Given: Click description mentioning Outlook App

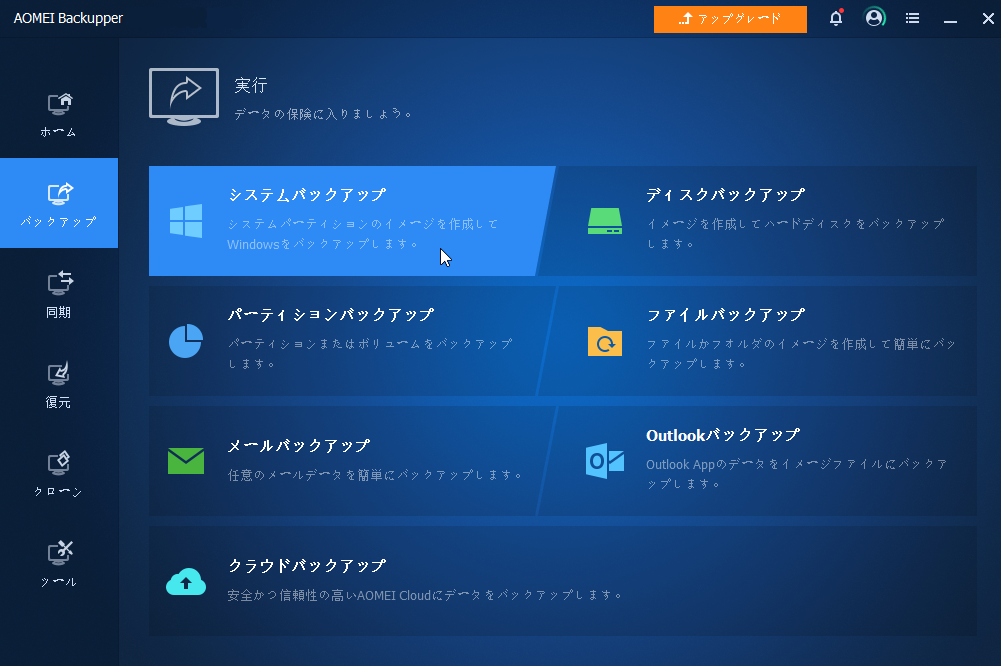Looking at the screenshot, I should coord(797,474).
